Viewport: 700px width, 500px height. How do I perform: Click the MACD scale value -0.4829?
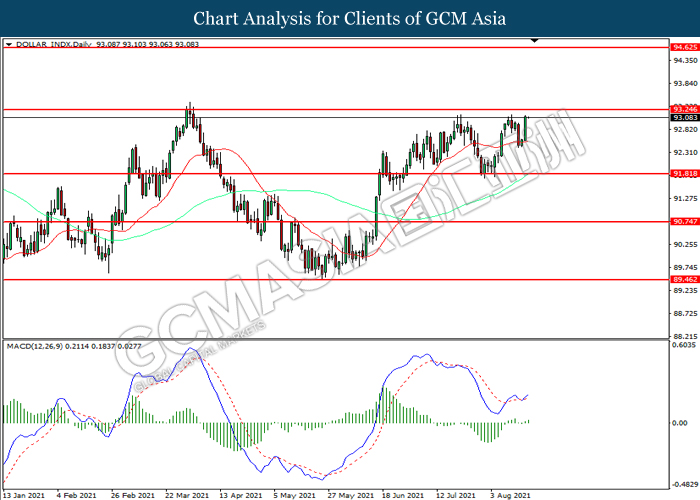(685, 484)
